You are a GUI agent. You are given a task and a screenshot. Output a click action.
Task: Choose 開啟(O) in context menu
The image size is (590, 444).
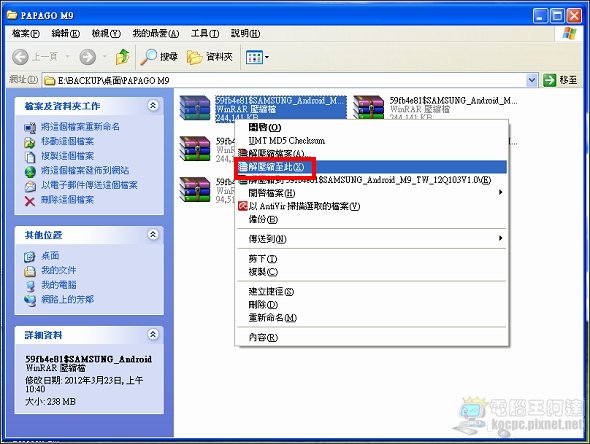click(371, 127)
